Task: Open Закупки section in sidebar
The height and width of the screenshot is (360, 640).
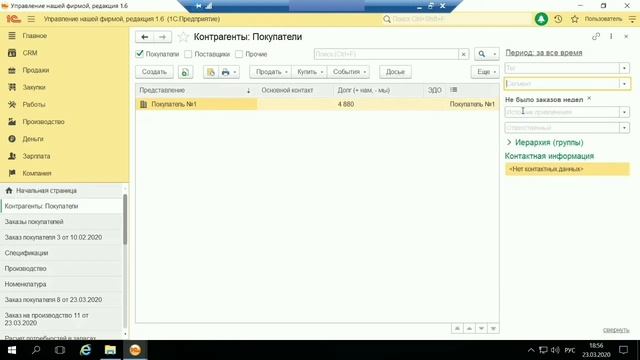Action: coord(34,87)
